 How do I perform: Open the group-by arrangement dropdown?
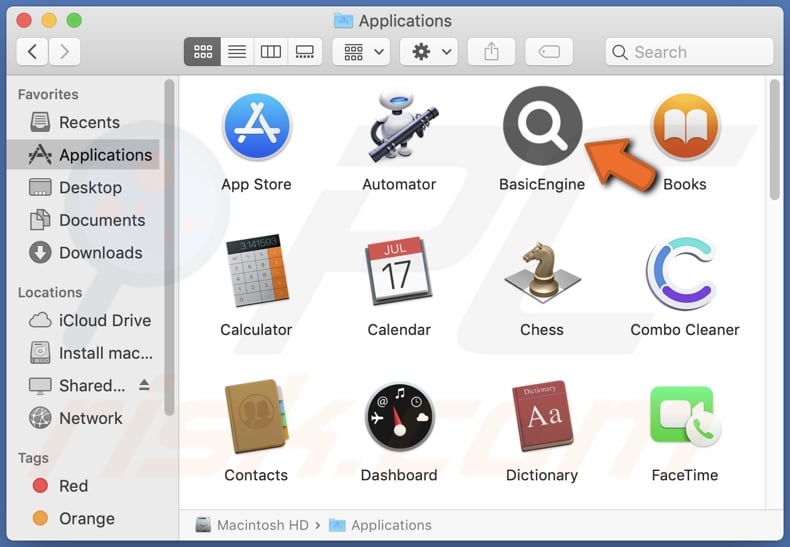[361, 51]
